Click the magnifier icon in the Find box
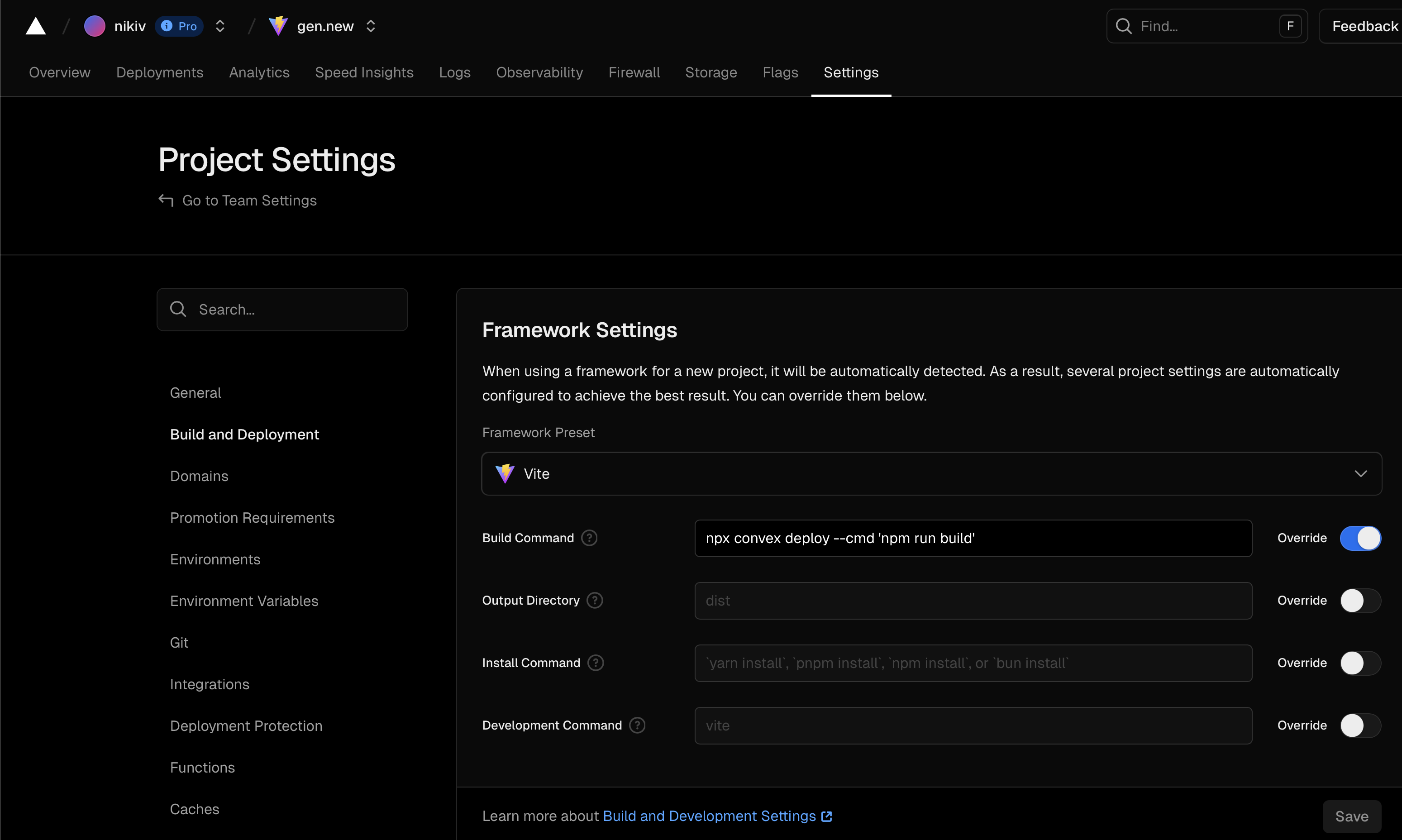1402x840 pixels. 1124,26
